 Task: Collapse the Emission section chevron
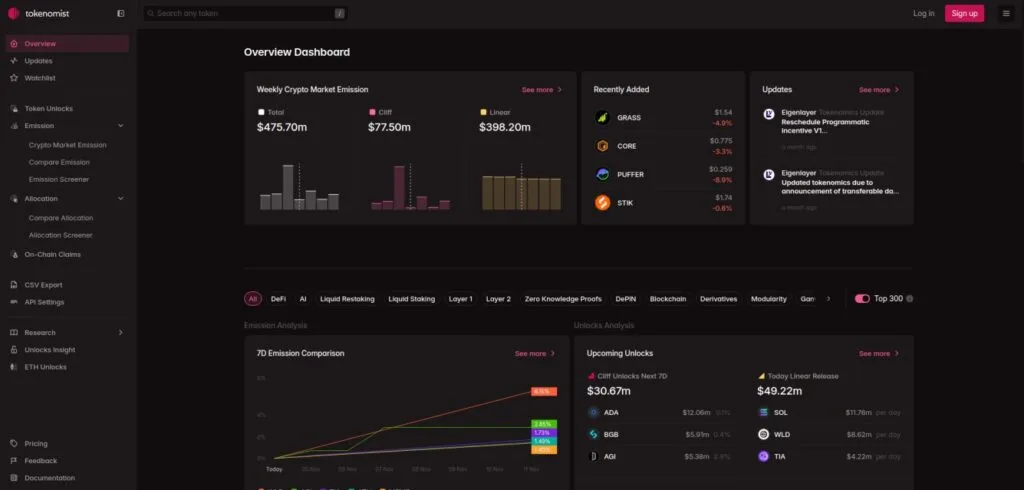(x=120, y=125)
